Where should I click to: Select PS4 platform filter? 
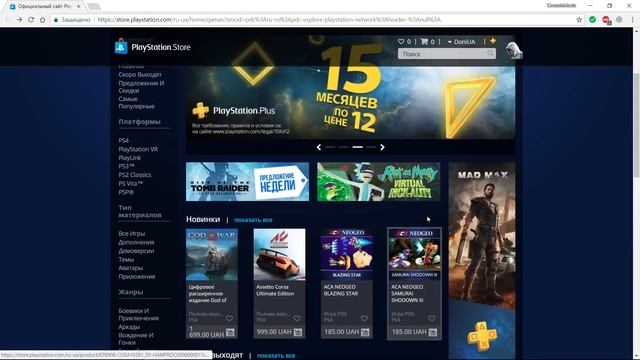coord(124,140)
